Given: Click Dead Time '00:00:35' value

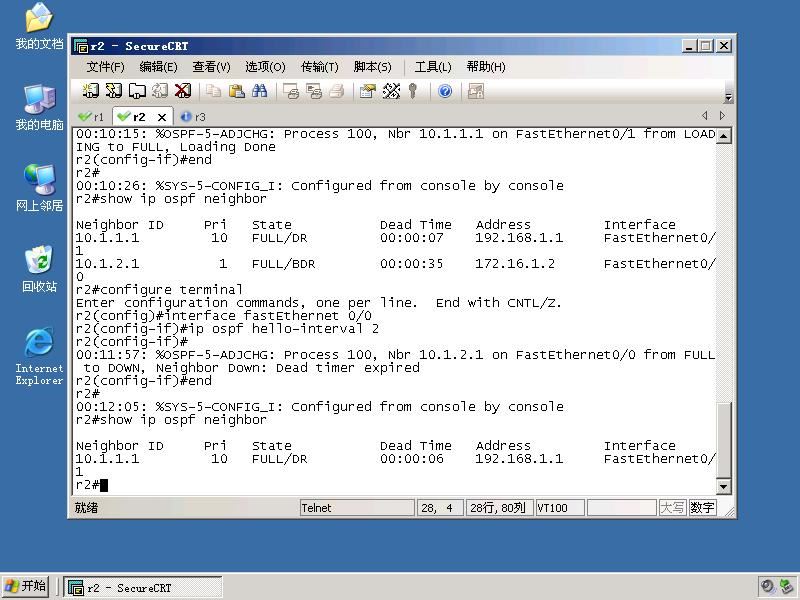Looking at the screenshot, I should (x=411, y=264).
